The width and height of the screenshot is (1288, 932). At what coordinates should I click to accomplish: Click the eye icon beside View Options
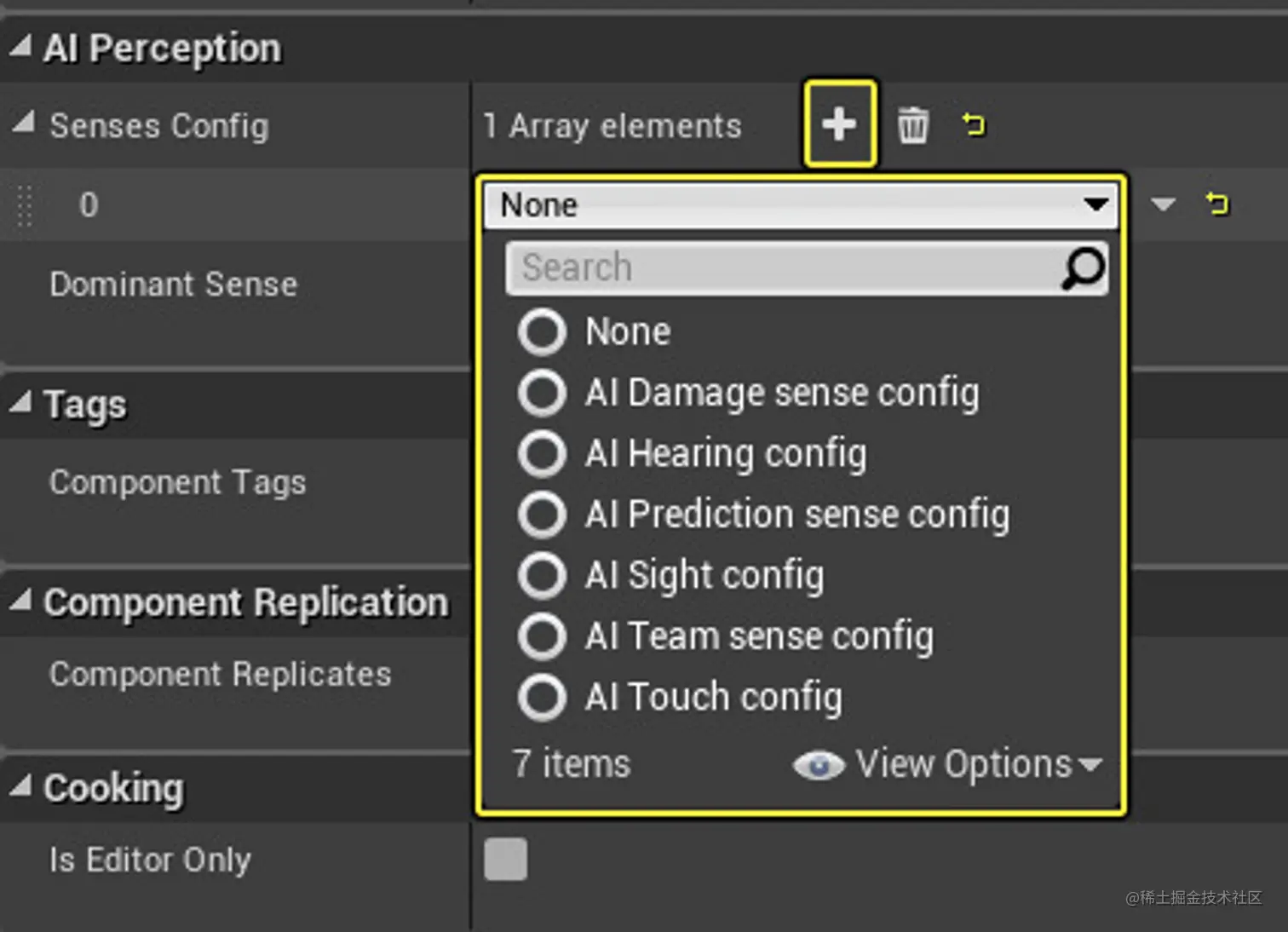[x=818, y=765]
